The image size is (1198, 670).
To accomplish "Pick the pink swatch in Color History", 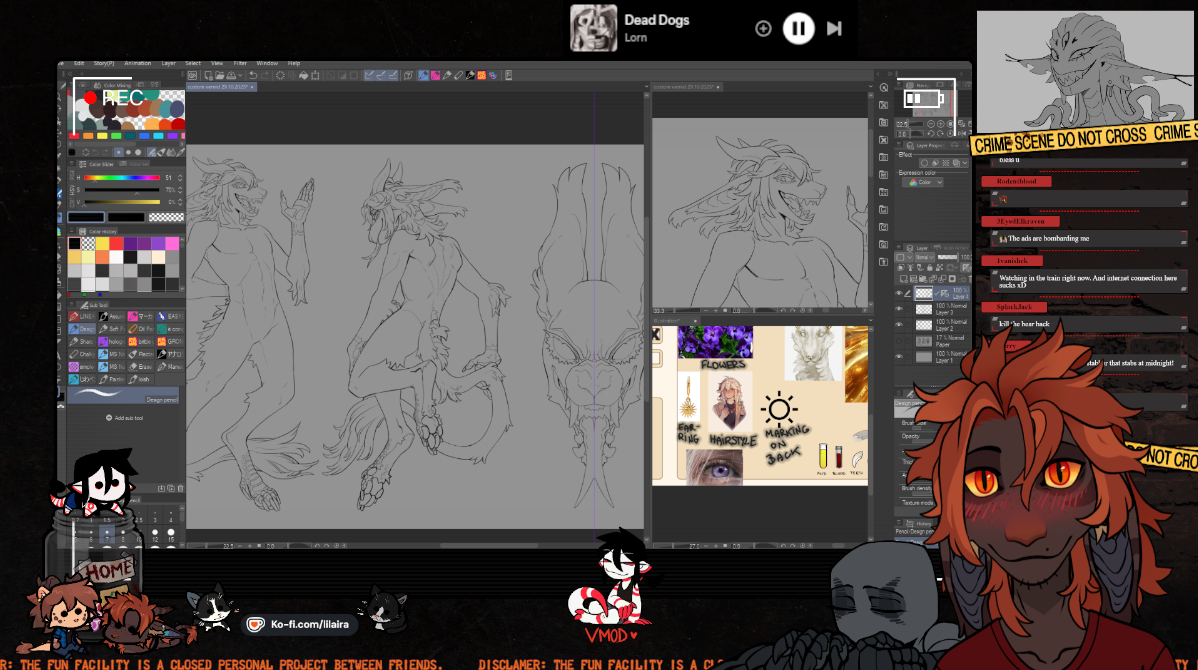I will pos(172,244).
